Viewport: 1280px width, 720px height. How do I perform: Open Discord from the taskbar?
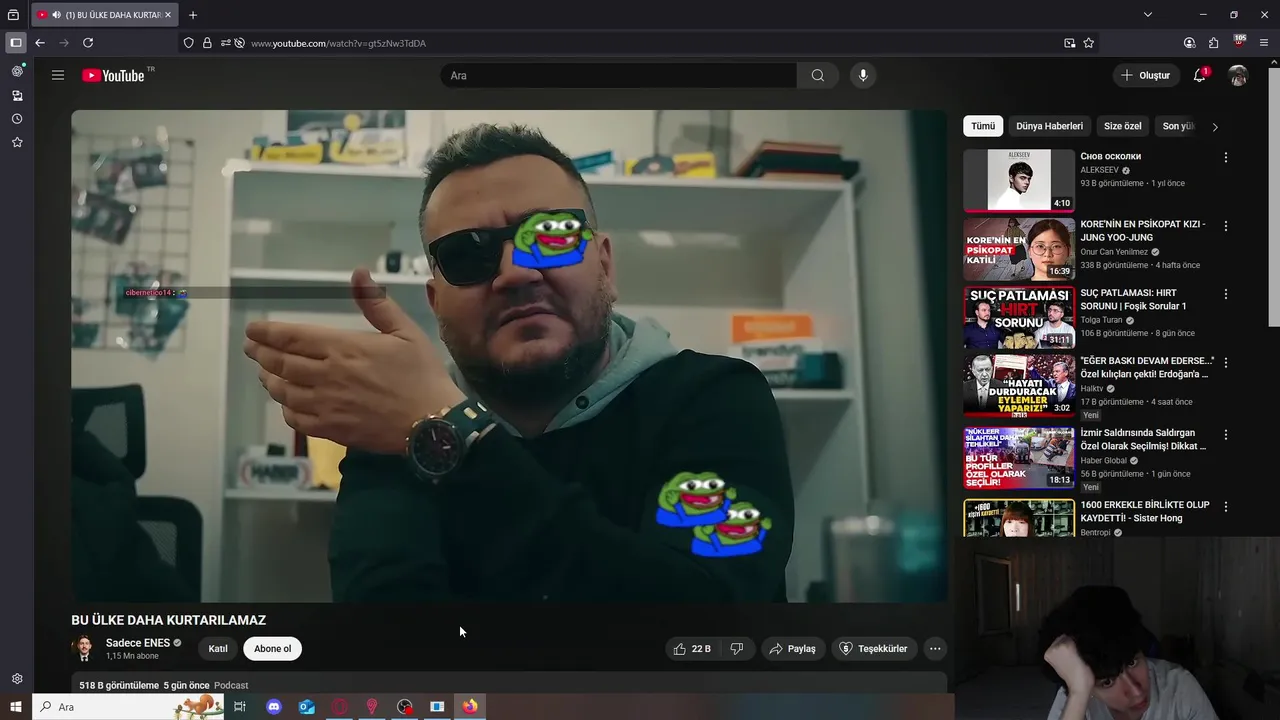pyautogui.click(x=274, y=707)
